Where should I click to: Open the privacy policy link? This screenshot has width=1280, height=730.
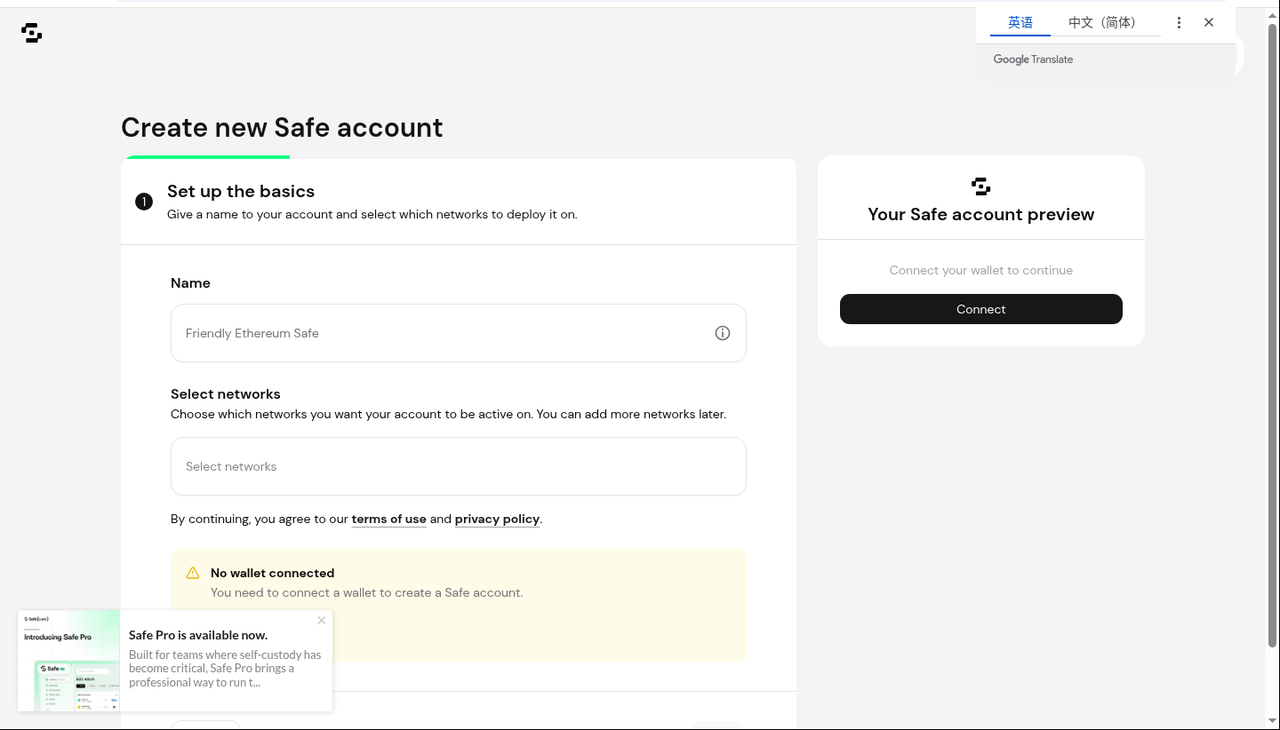point(497,519)
